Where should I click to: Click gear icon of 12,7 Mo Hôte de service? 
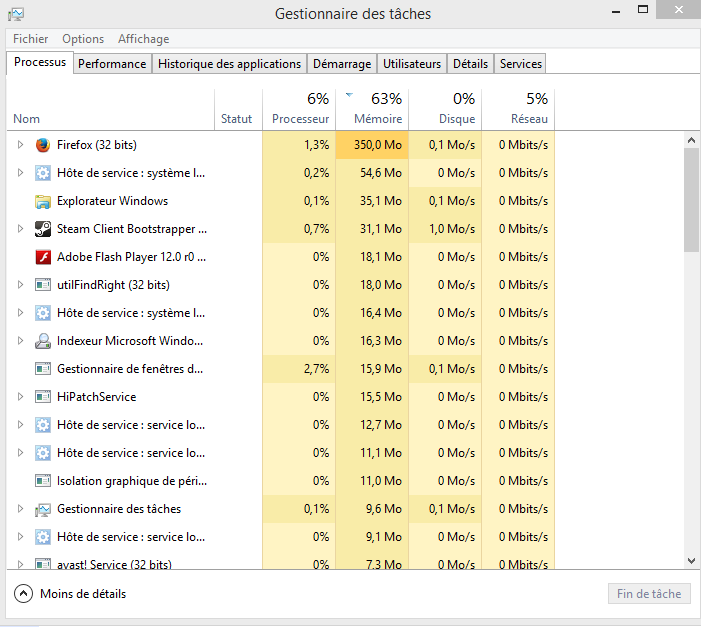tap(43, 425)
